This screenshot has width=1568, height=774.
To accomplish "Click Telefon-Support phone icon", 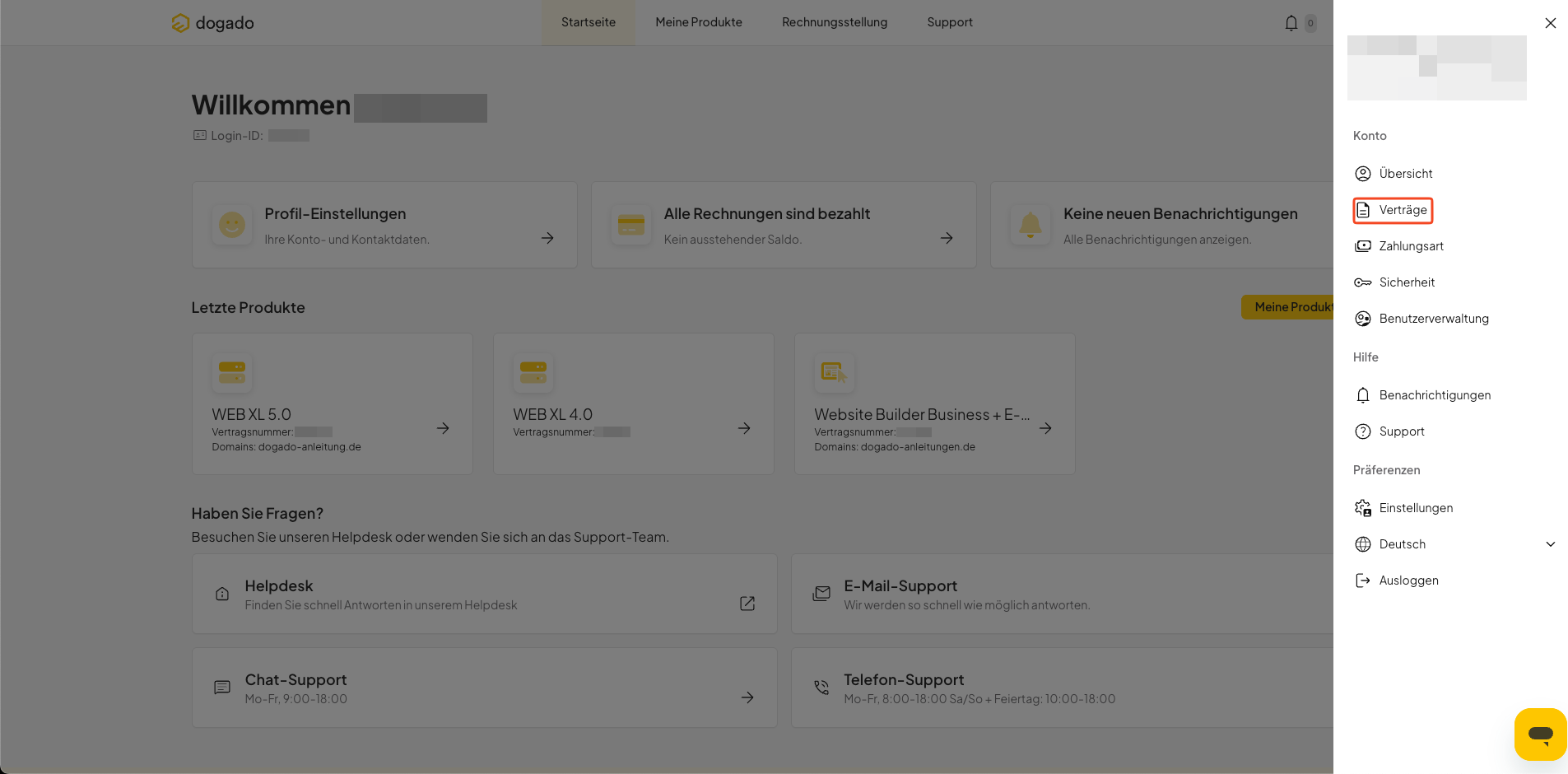I will point(821,688).
